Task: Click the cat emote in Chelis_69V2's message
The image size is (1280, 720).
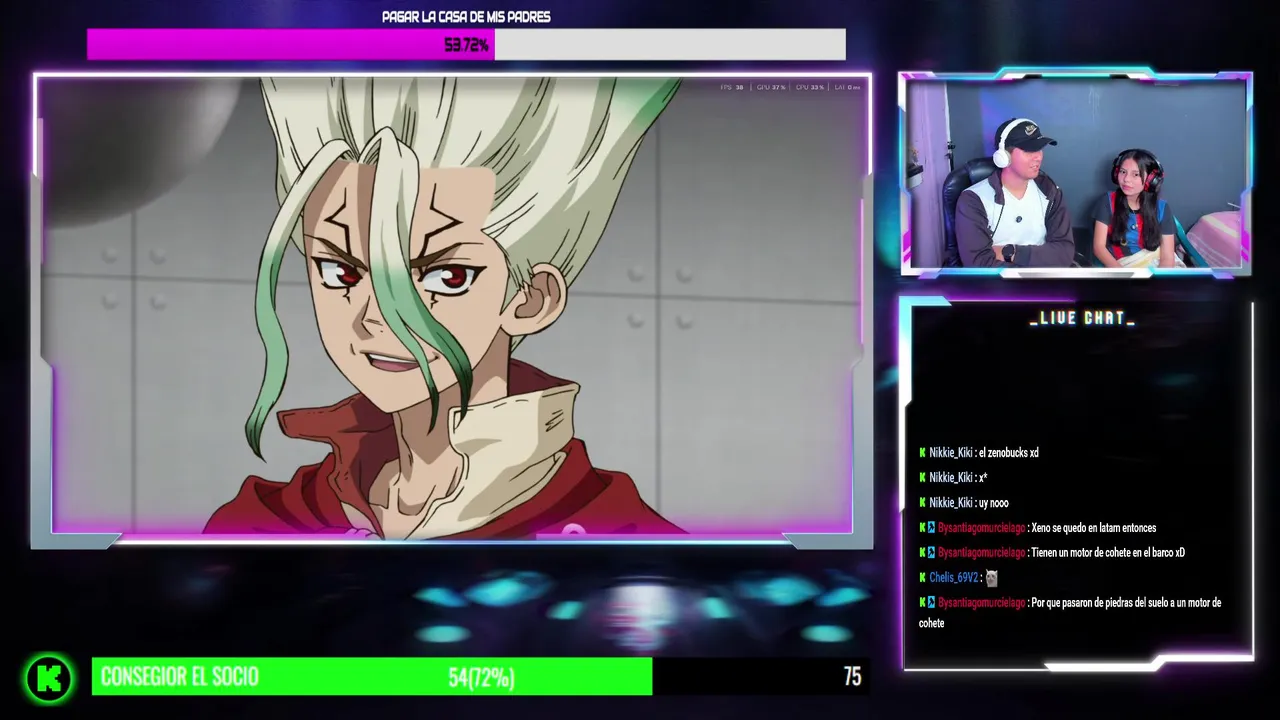Action: coord(991,578)
